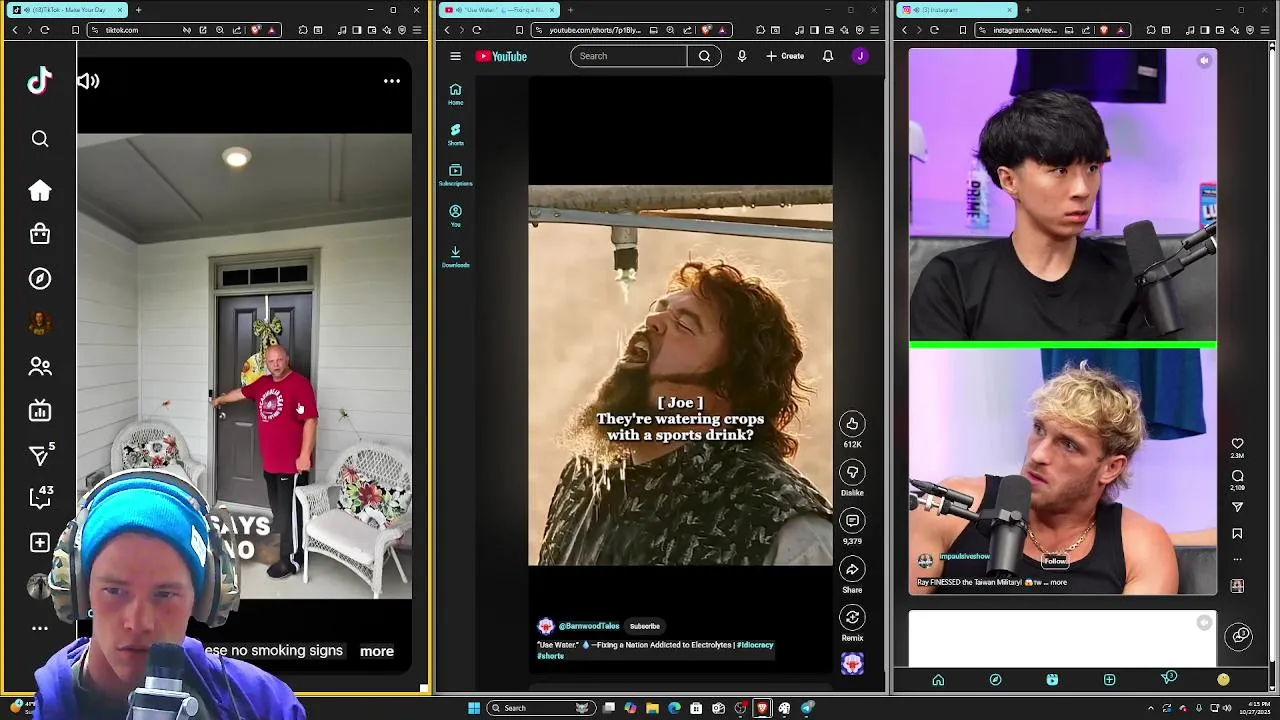This screenshot has height=720, width=1280.
Task: Open TikTok Messages with badge 5
Action: coord(40,455)
